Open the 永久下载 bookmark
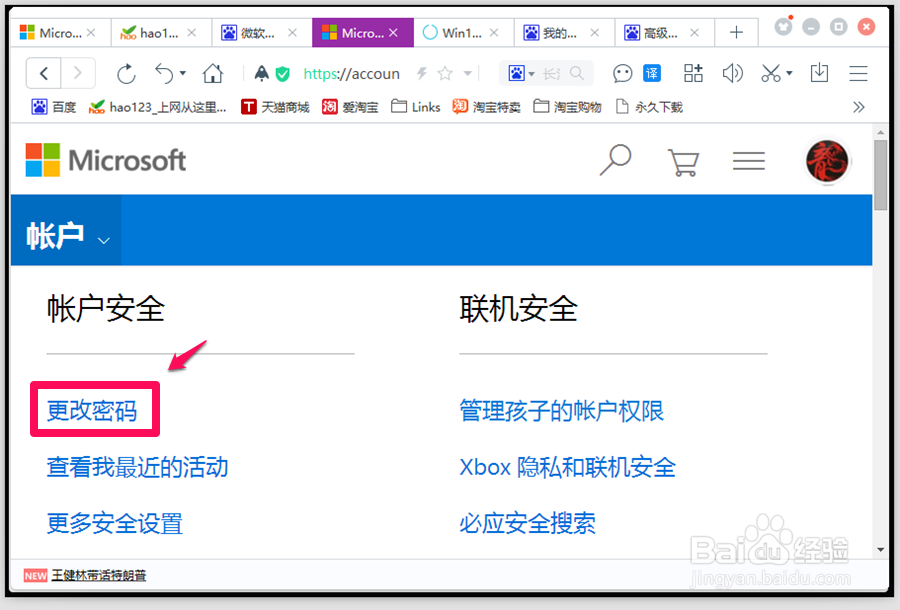Screen dimensions: 900x610 (x=649, y=107)
